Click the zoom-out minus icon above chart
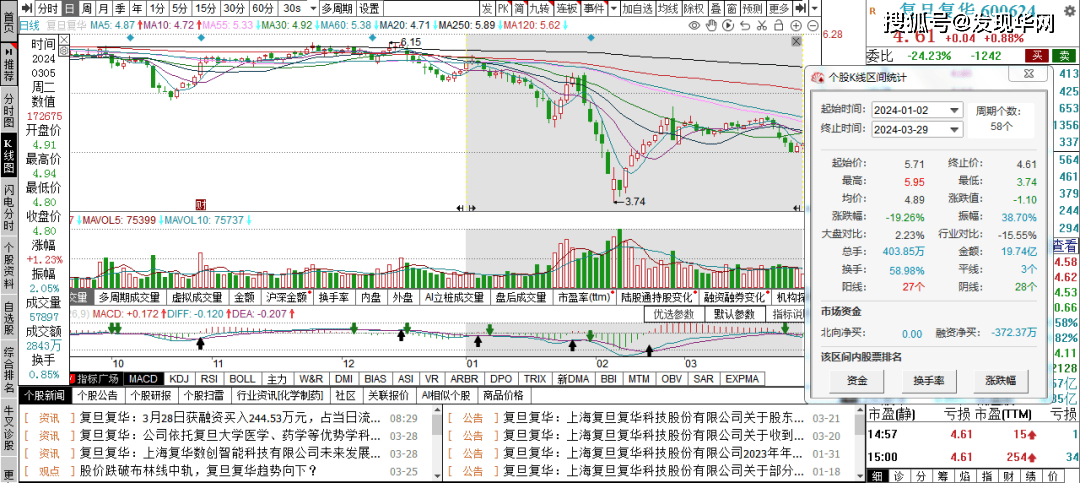The width and height of the screenshot is (1080, 483). [x=812, y=25]
